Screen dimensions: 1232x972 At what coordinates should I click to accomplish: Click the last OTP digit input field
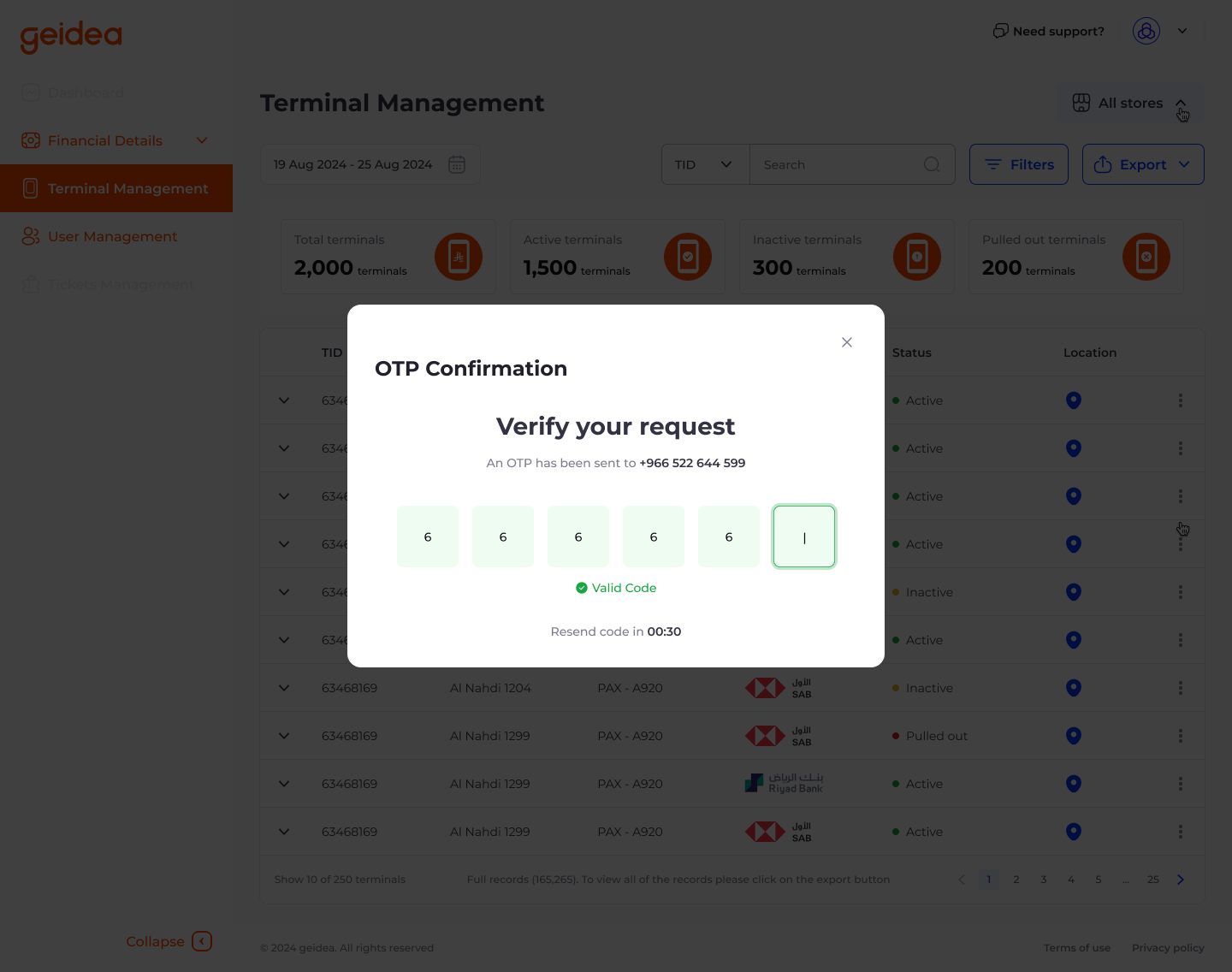803,536
